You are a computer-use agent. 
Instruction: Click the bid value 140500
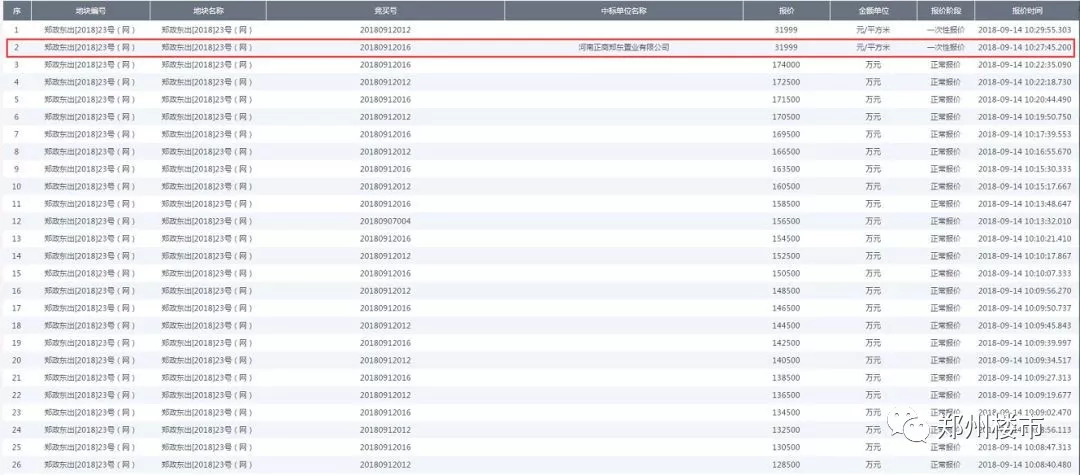point(786,360)
